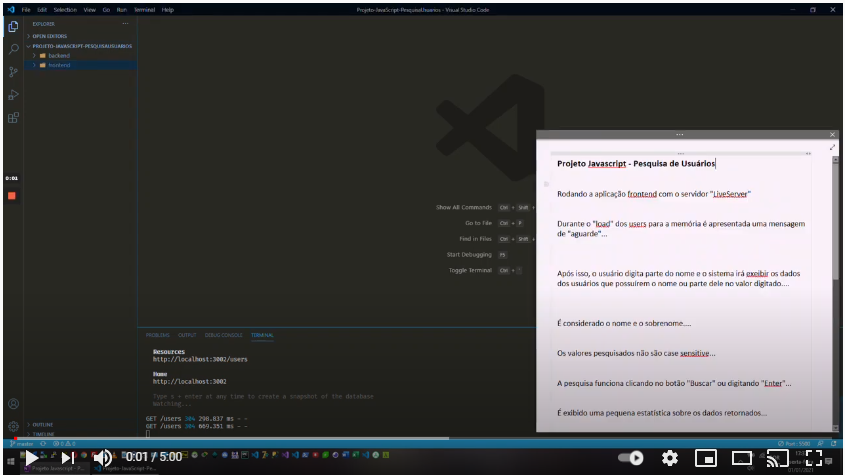
Task: Click 'Go to File' welcome shortcut text
Action: pyautogui.click(x=479, y=223)
